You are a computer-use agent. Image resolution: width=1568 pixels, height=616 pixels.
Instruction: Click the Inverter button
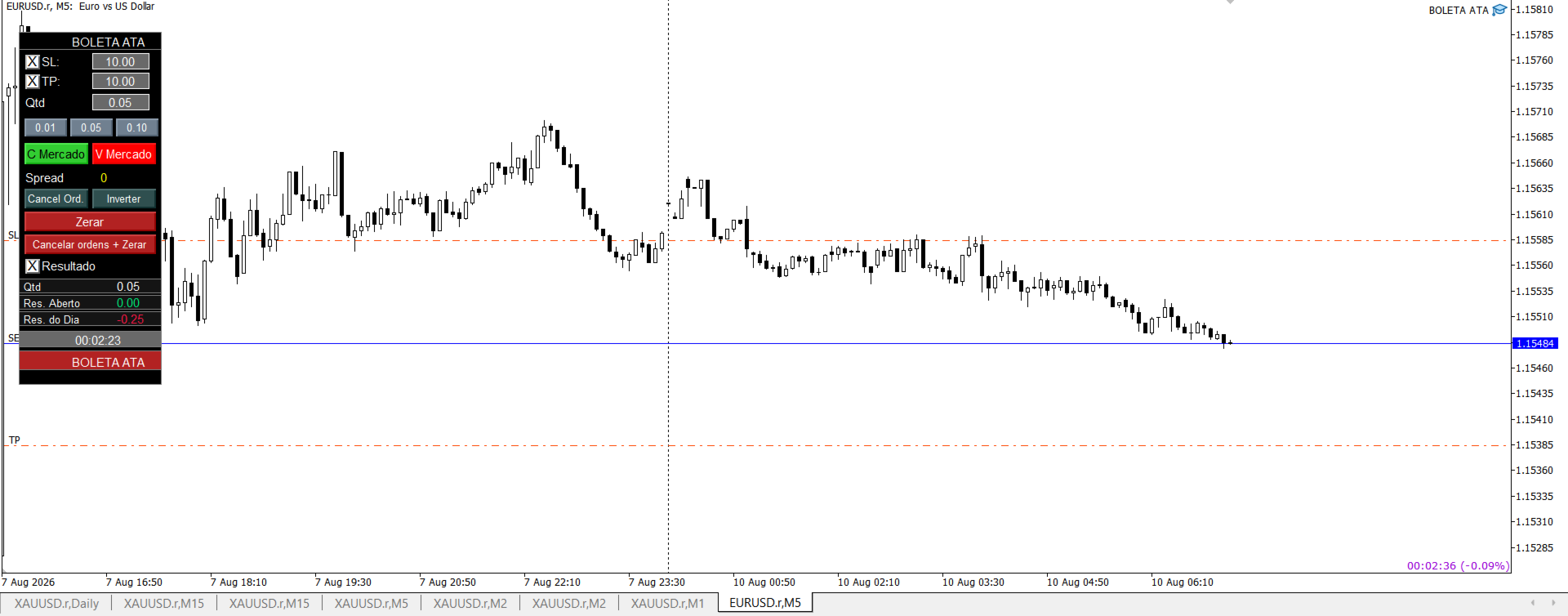123,199
